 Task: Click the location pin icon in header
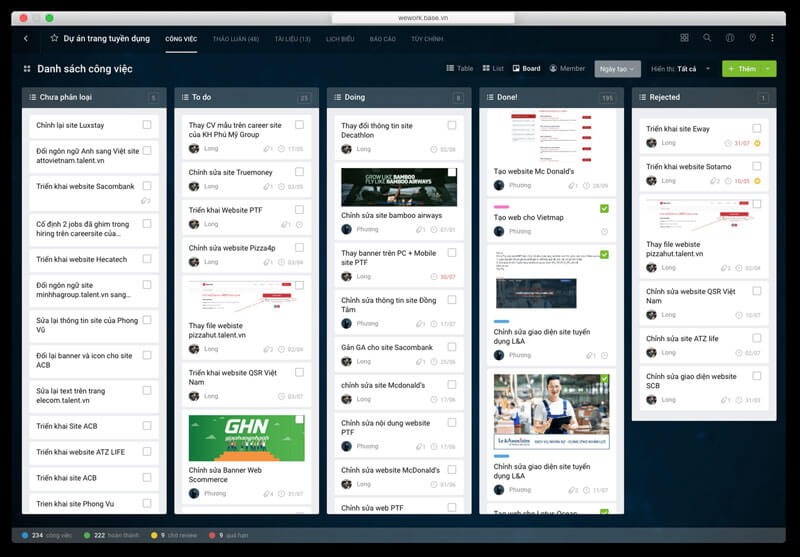pyautogui.click(x=753, y=38)
